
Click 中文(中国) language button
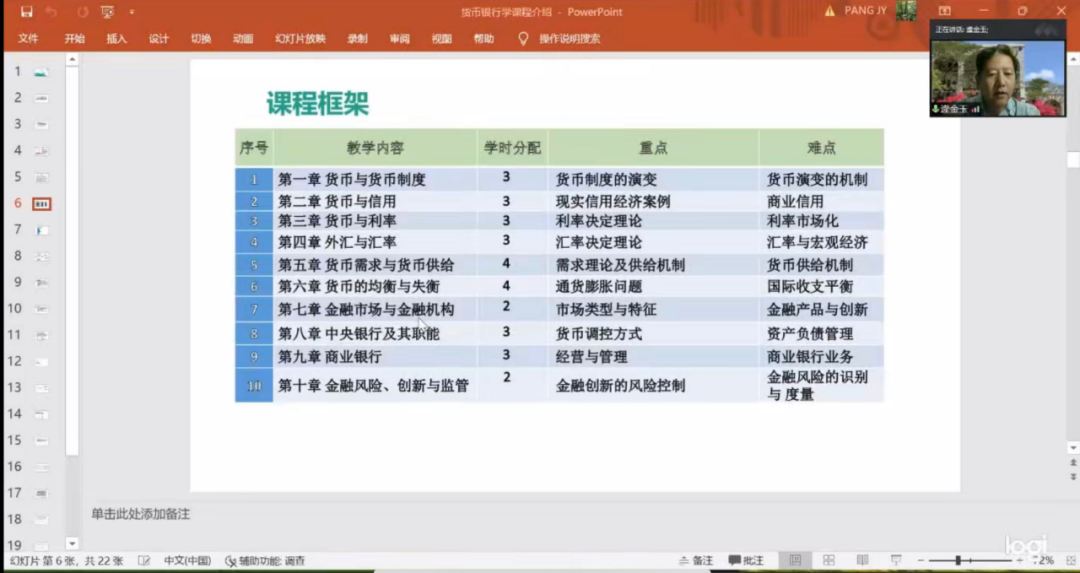tap(187, 561)
